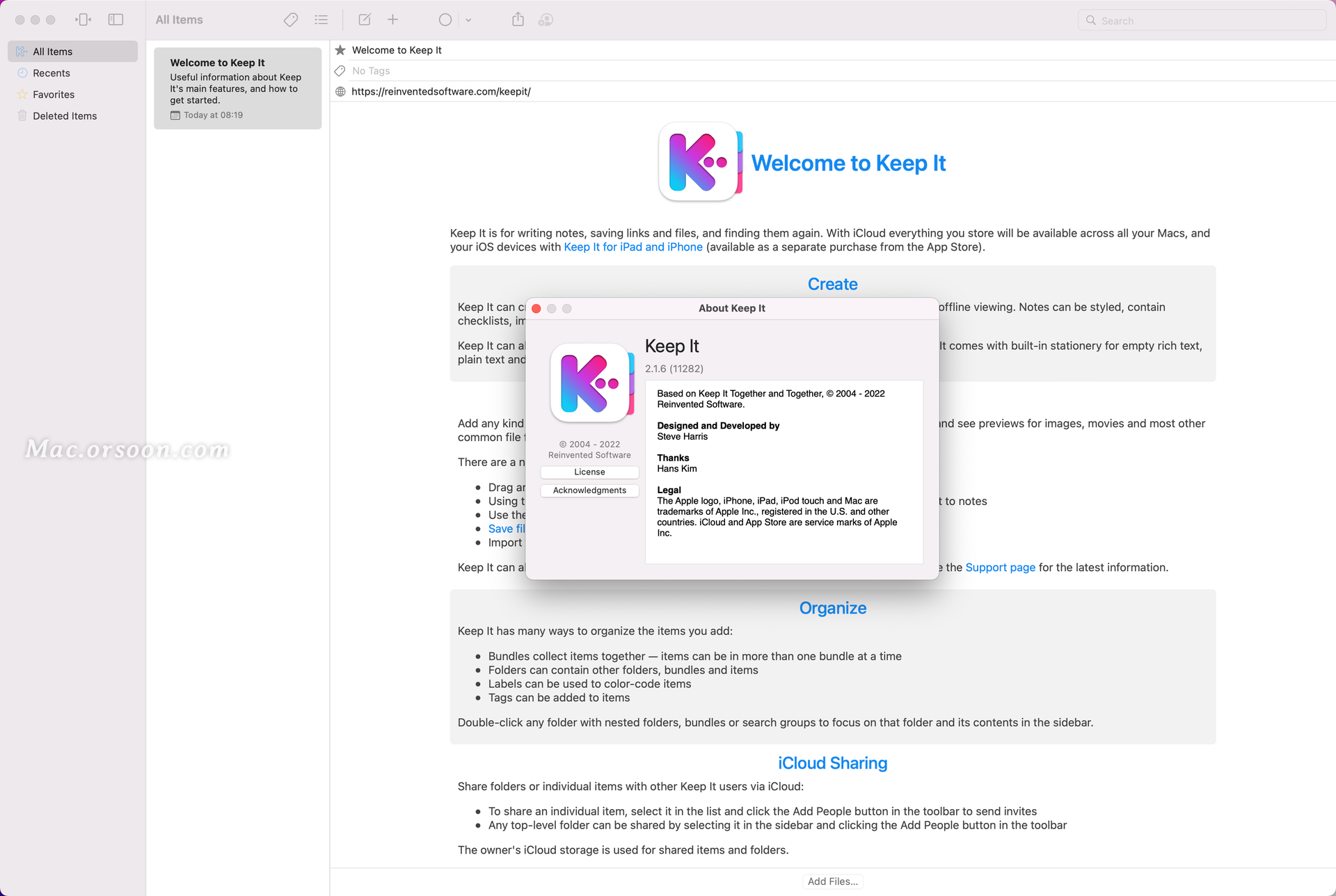Click the Keep It icon in About window

[592, 383]
